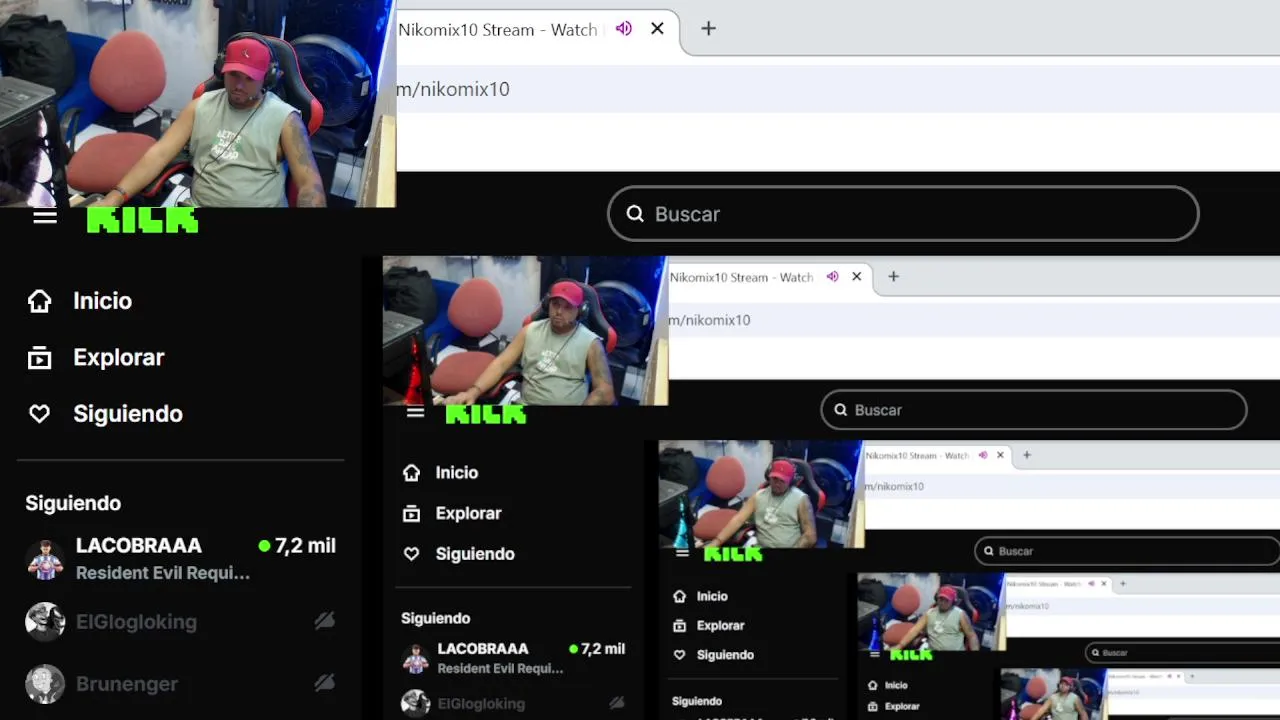
Task: Click home icon beside third nested Inicio
Action: [680, 596]
